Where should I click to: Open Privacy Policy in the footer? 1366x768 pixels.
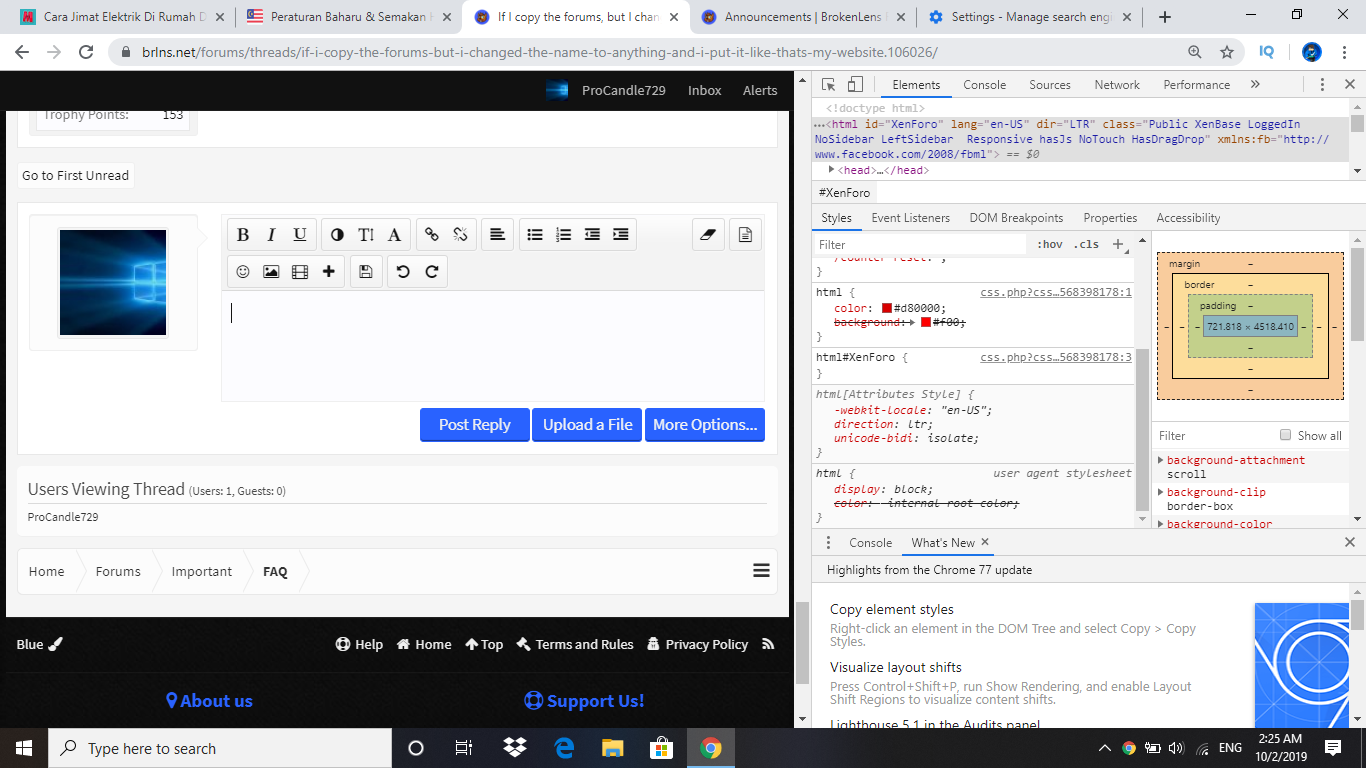697,644
